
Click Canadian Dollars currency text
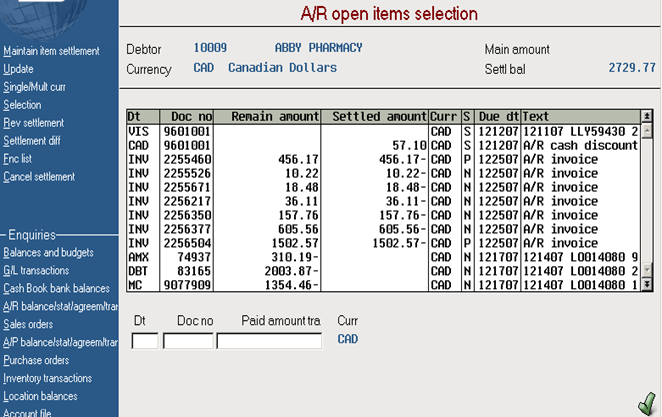tap(282, 68)
